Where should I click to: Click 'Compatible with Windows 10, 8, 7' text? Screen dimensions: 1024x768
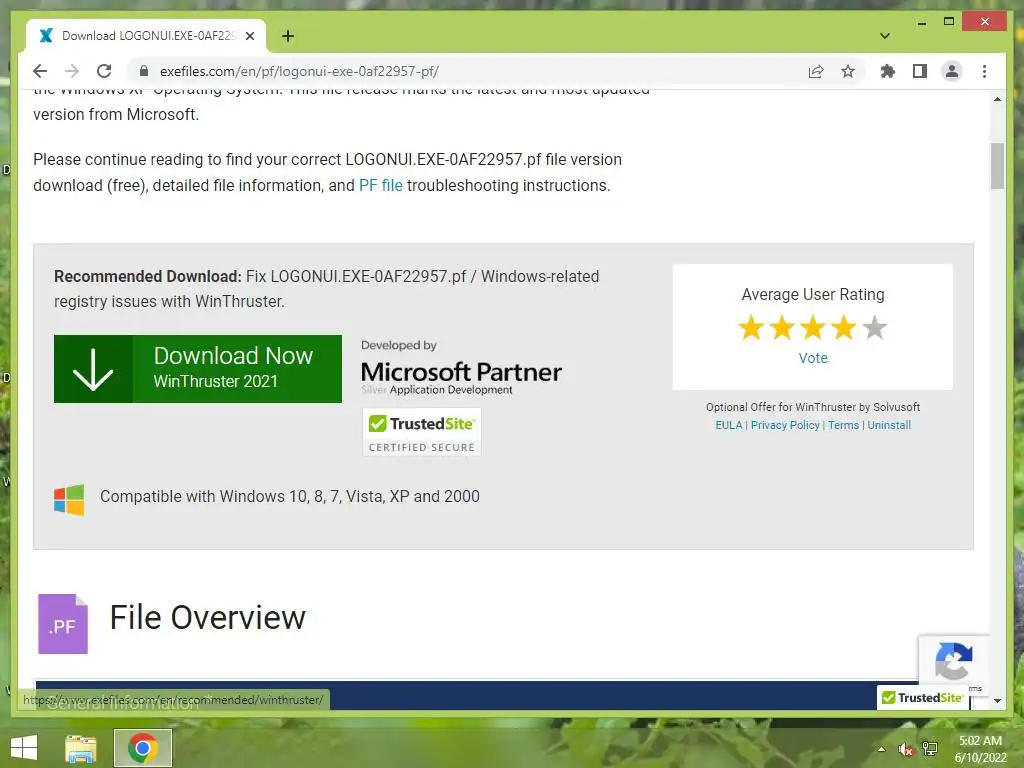pos(290,496)
